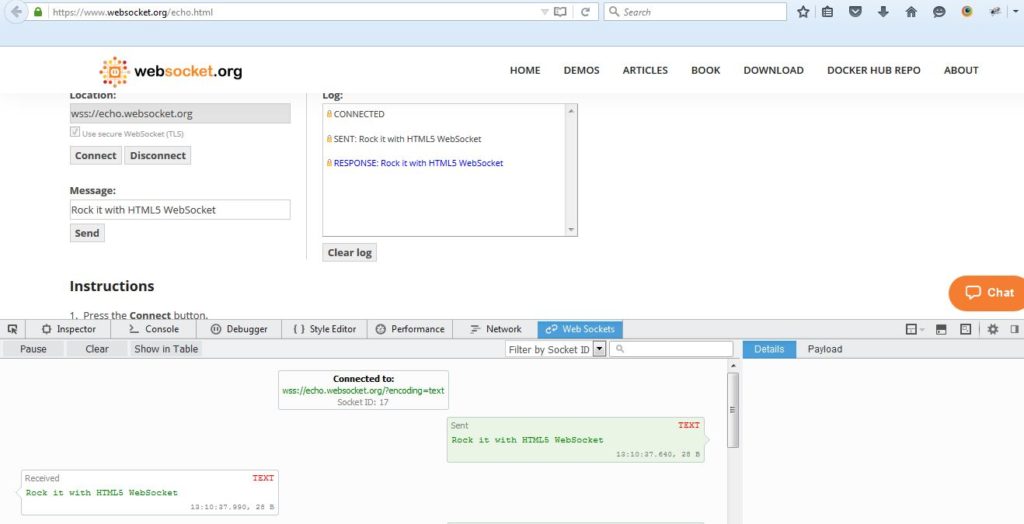Click the websocket.org logo
The width and height of the screenshot is (1024, 524).
click(170, 71)
